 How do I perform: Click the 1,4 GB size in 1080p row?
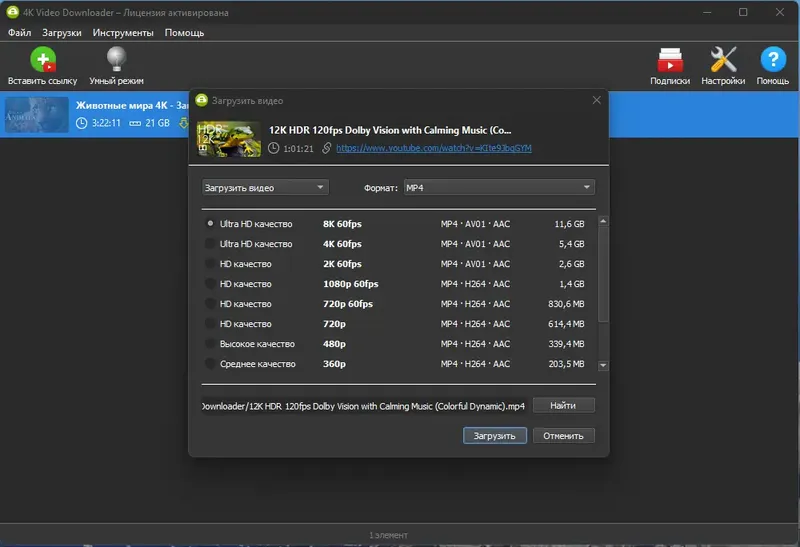click(x=571, y=283)
